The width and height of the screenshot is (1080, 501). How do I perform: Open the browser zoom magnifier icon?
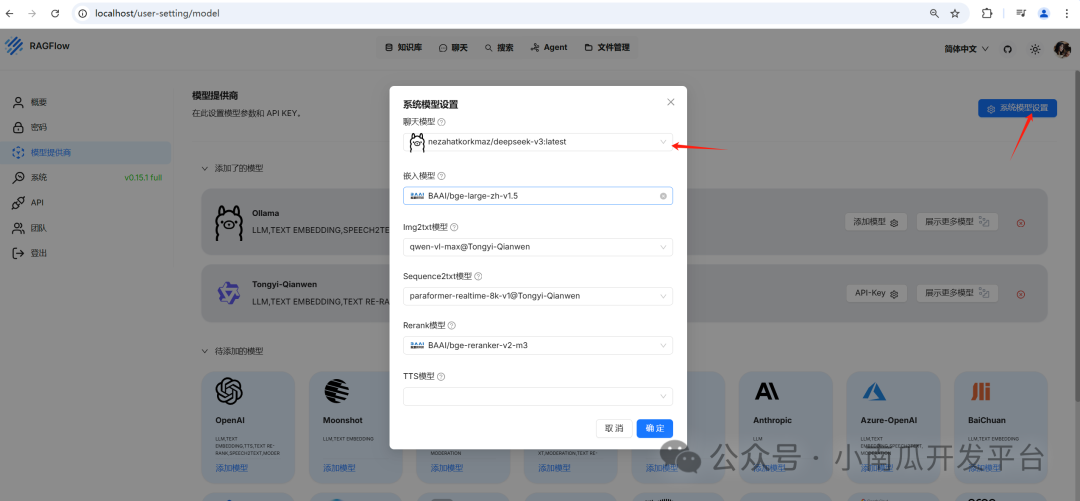pos(935,13)
